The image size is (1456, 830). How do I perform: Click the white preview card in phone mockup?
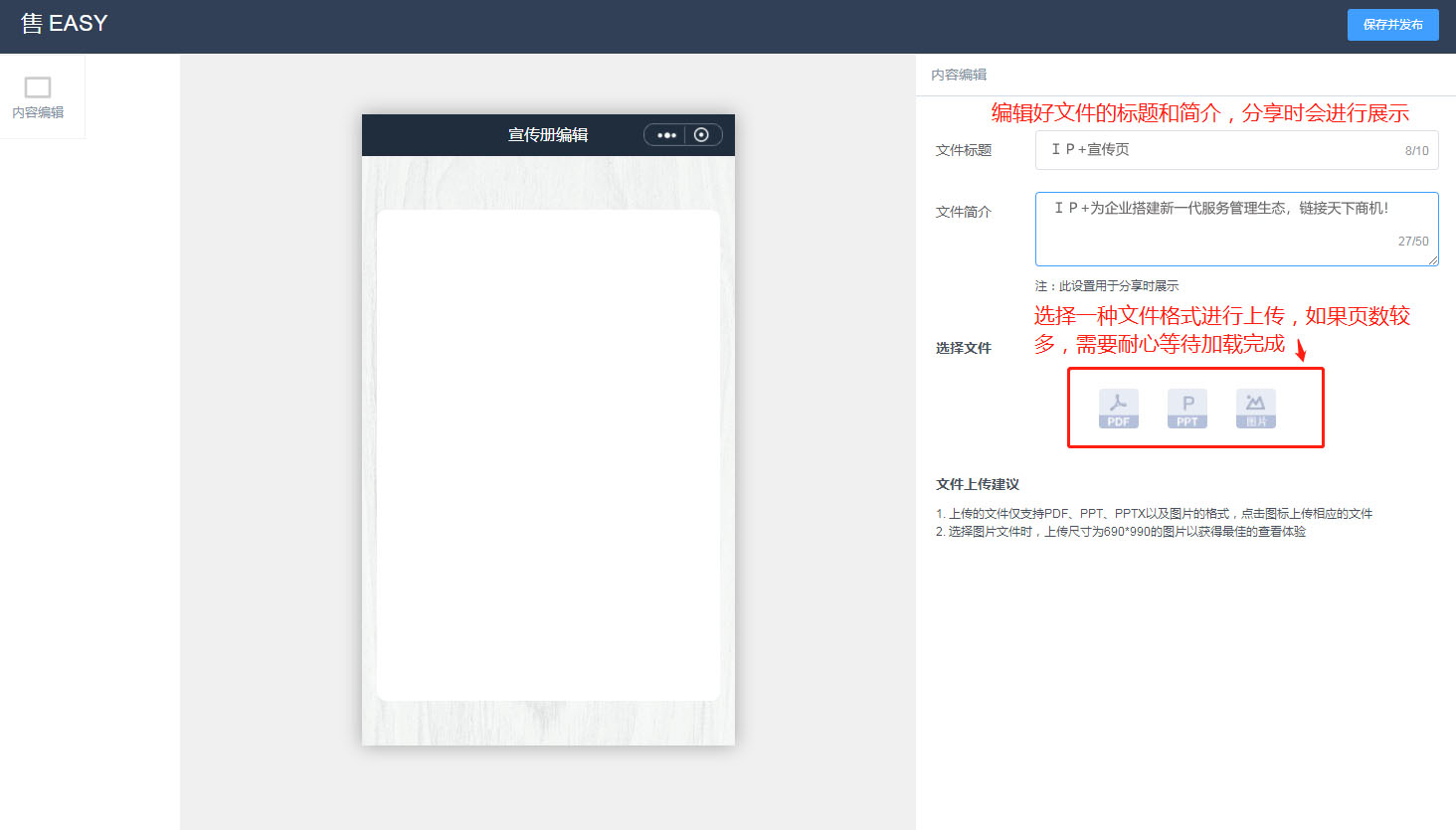pos(548,454)
